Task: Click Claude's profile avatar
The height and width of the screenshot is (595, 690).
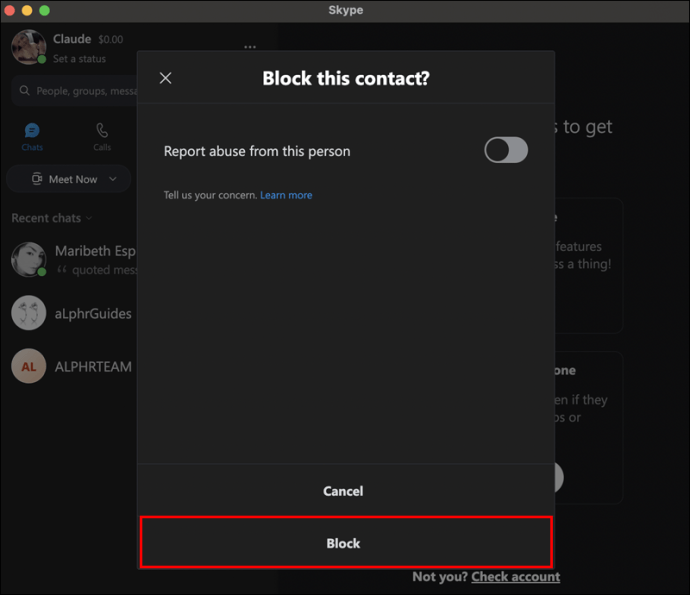Action: click(x=29, y=47)
